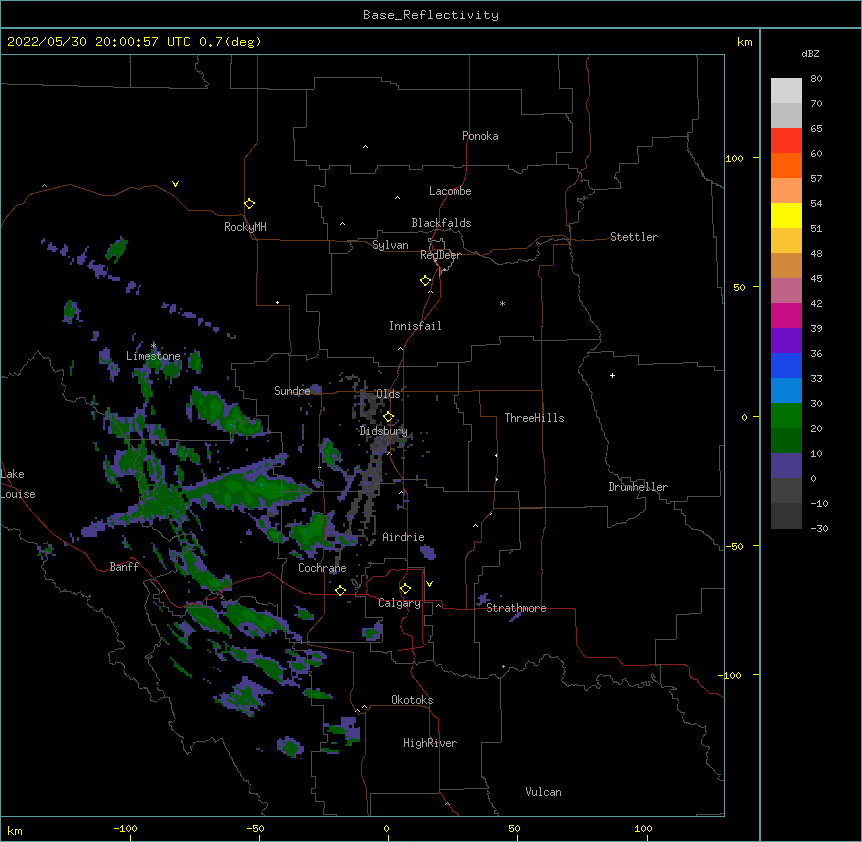862x842 pixels.
Task: Click the Lacombe city label
Action: (450, 191)
